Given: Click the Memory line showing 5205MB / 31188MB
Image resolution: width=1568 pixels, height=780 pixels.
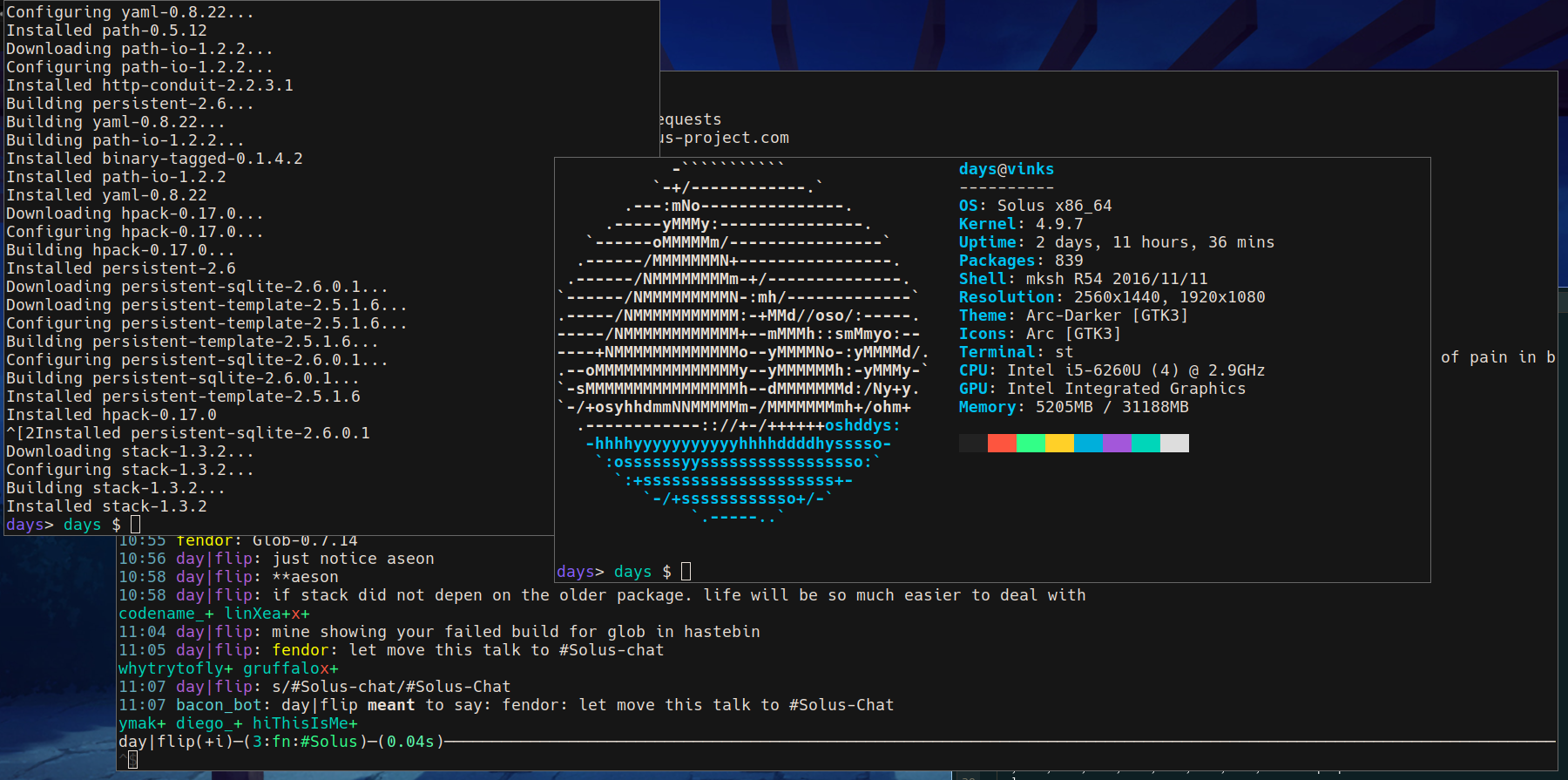Looking at the screenshot, I should click(1073, 407).
